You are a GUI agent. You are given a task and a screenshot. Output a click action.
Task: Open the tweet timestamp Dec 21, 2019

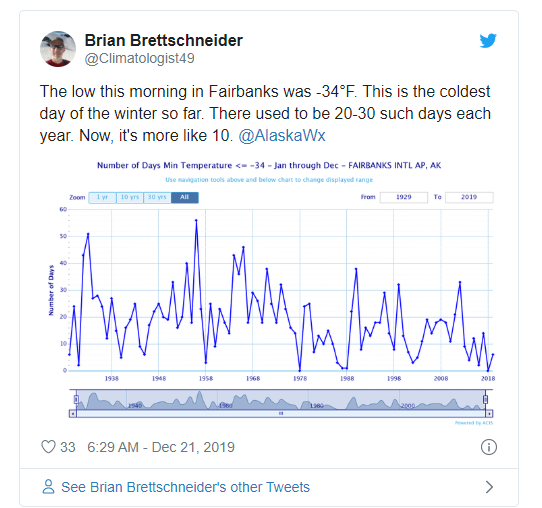pos(161,447)
